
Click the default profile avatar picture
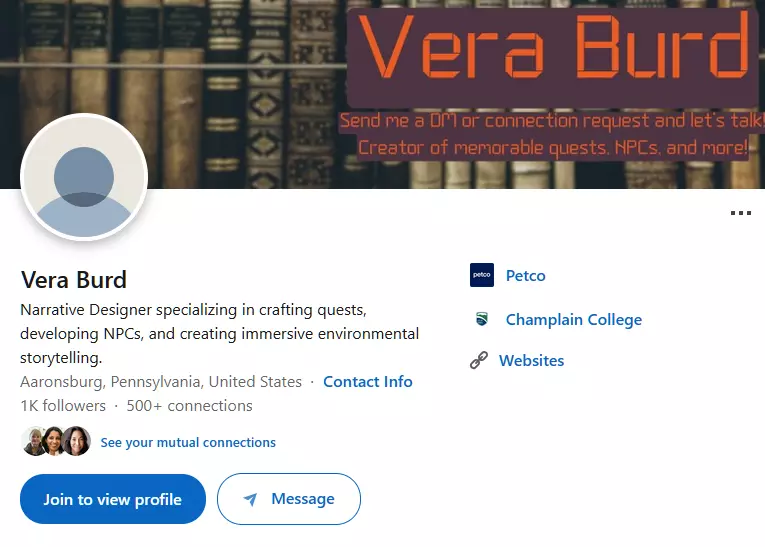(x=84, y=178)
